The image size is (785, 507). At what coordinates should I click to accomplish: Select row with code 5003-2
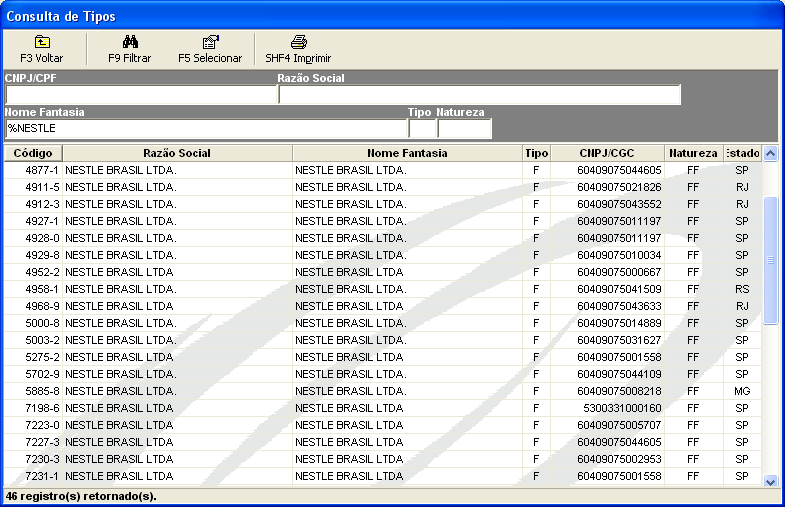pyautogui.click(x=382, y=340)
